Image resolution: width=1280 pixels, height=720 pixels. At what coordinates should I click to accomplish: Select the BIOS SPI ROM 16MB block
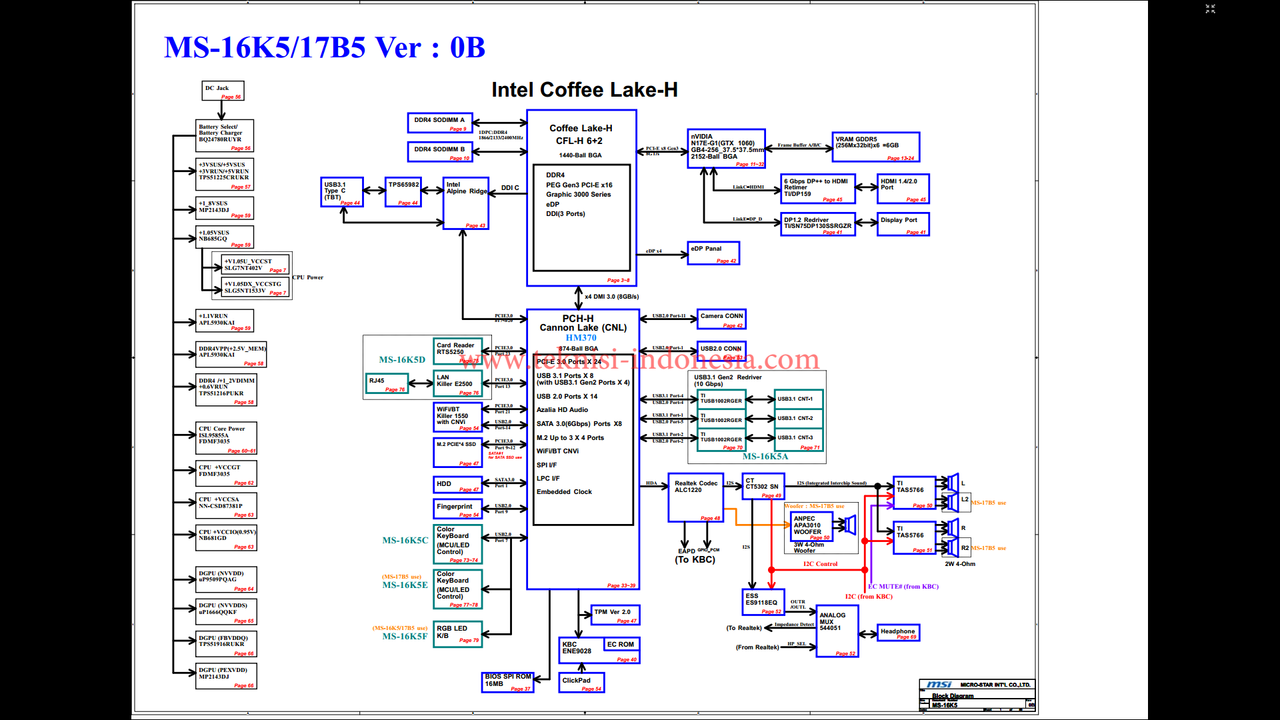(x=508, y=683)
